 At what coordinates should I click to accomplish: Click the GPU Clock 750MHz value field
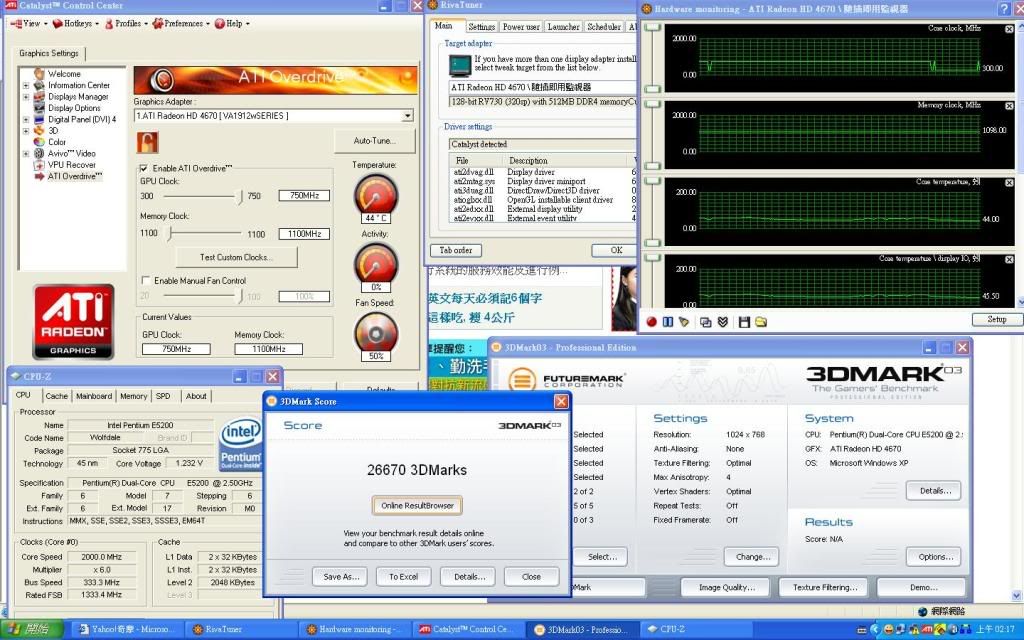point(304,195)
